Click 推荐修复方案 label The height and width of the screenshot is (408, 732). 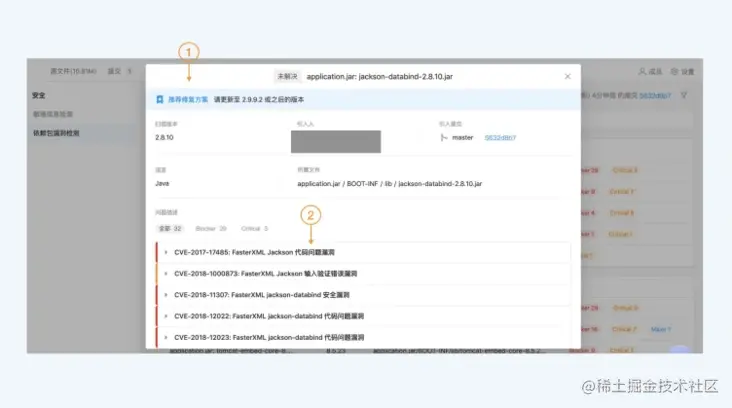(188, 99)
